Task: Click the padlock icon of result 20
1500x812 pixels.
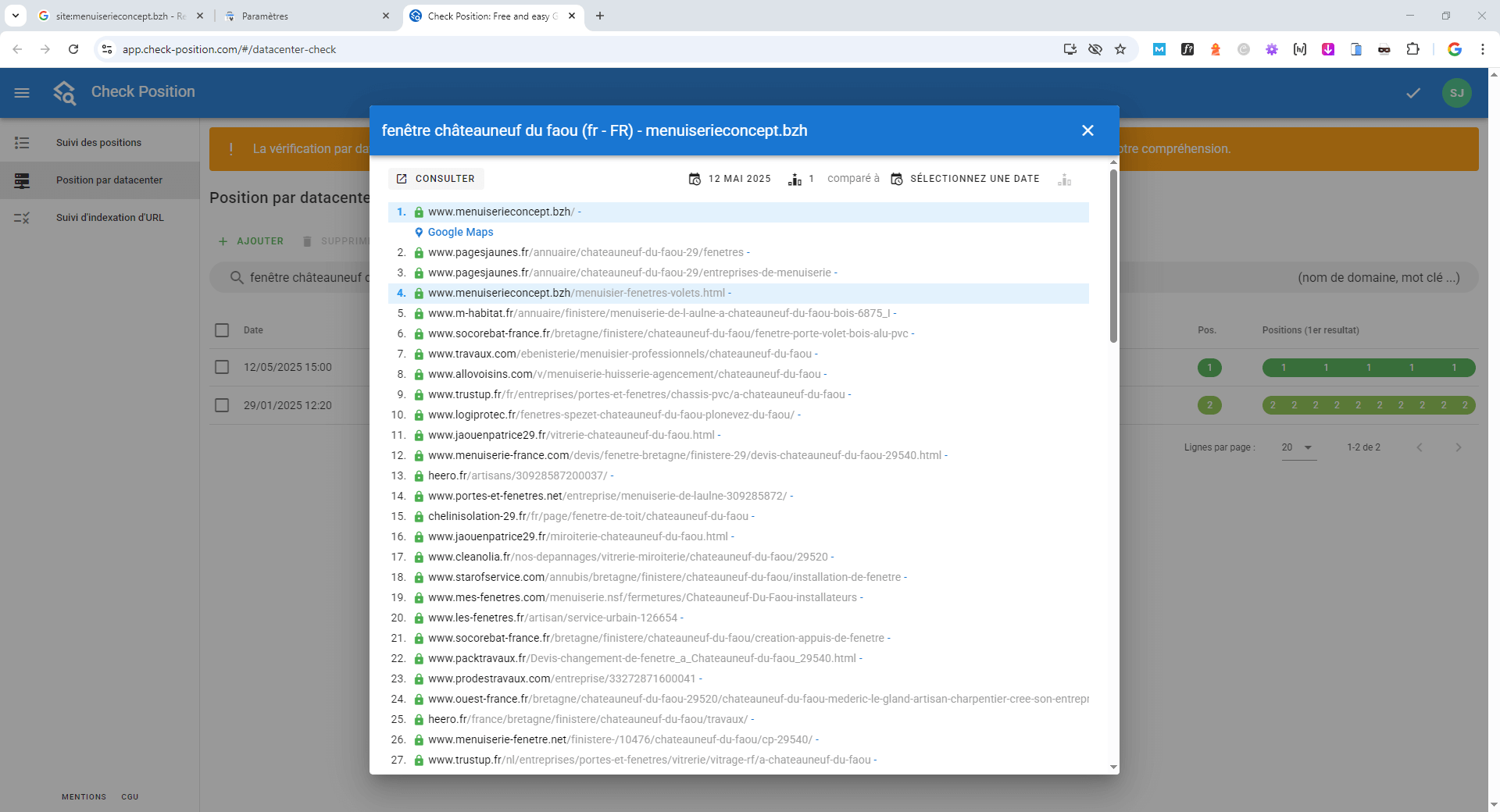Action: pos(419,618)
